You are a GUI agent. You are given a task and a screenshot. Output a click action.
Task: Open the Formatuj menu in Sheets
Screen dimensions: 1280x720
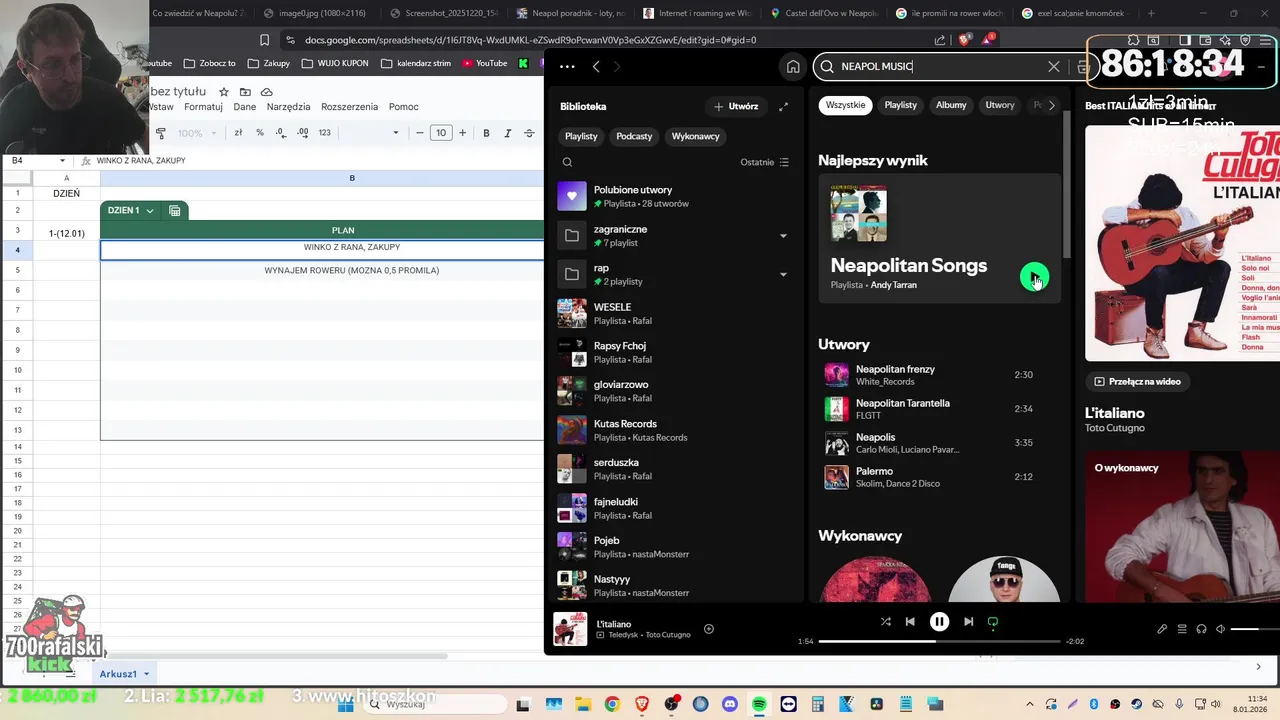[x=203, y=107]
